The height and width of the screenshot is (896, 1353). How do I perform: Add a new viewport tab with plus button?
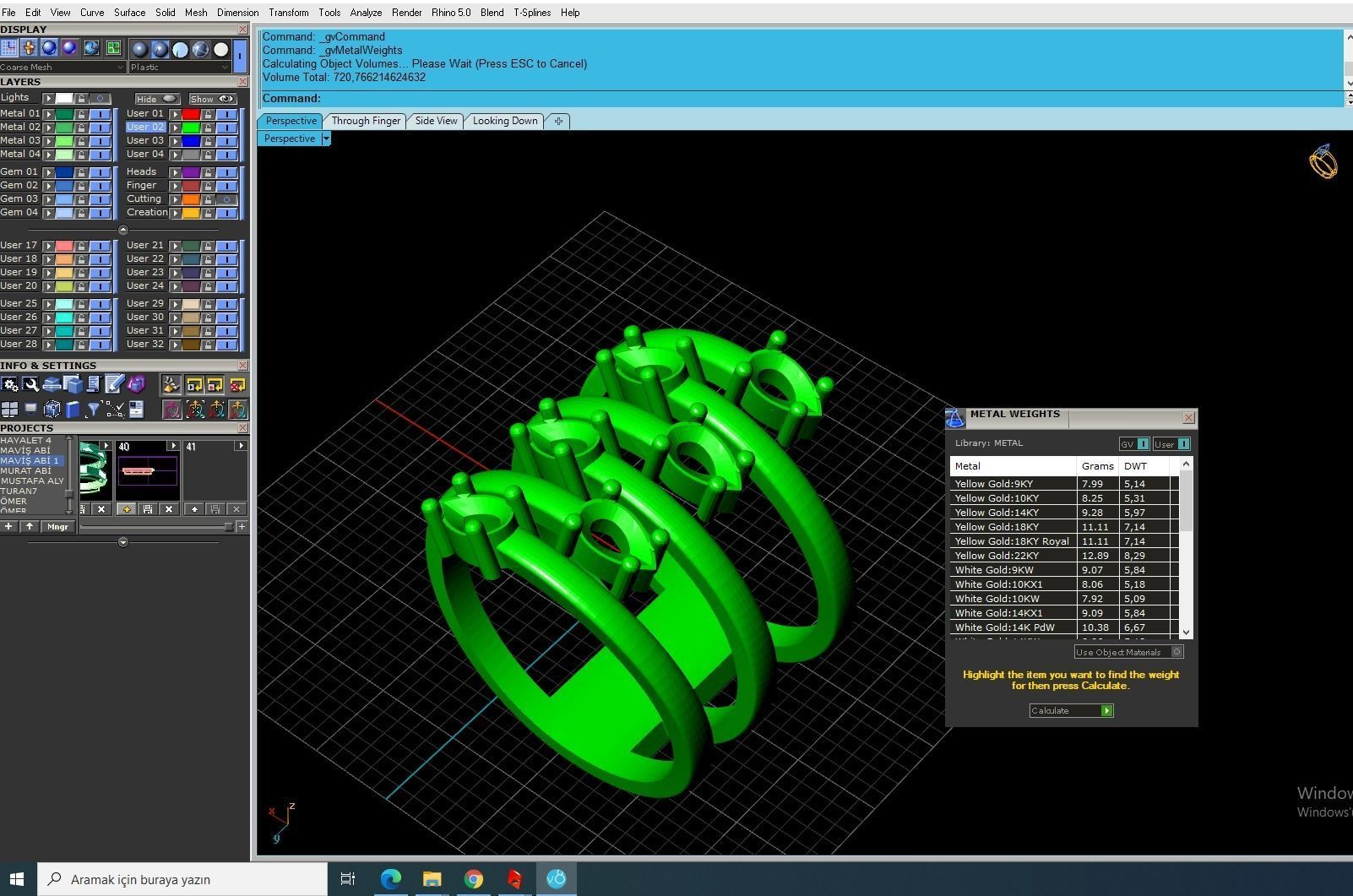pos(558,121)
